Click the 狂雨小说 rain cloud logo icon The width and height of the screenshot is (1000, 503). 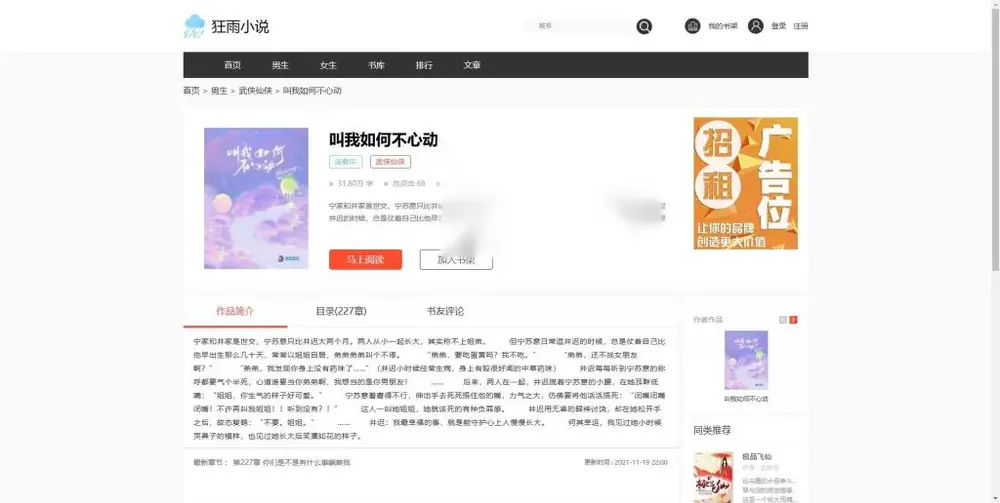(x=194, y=26)
